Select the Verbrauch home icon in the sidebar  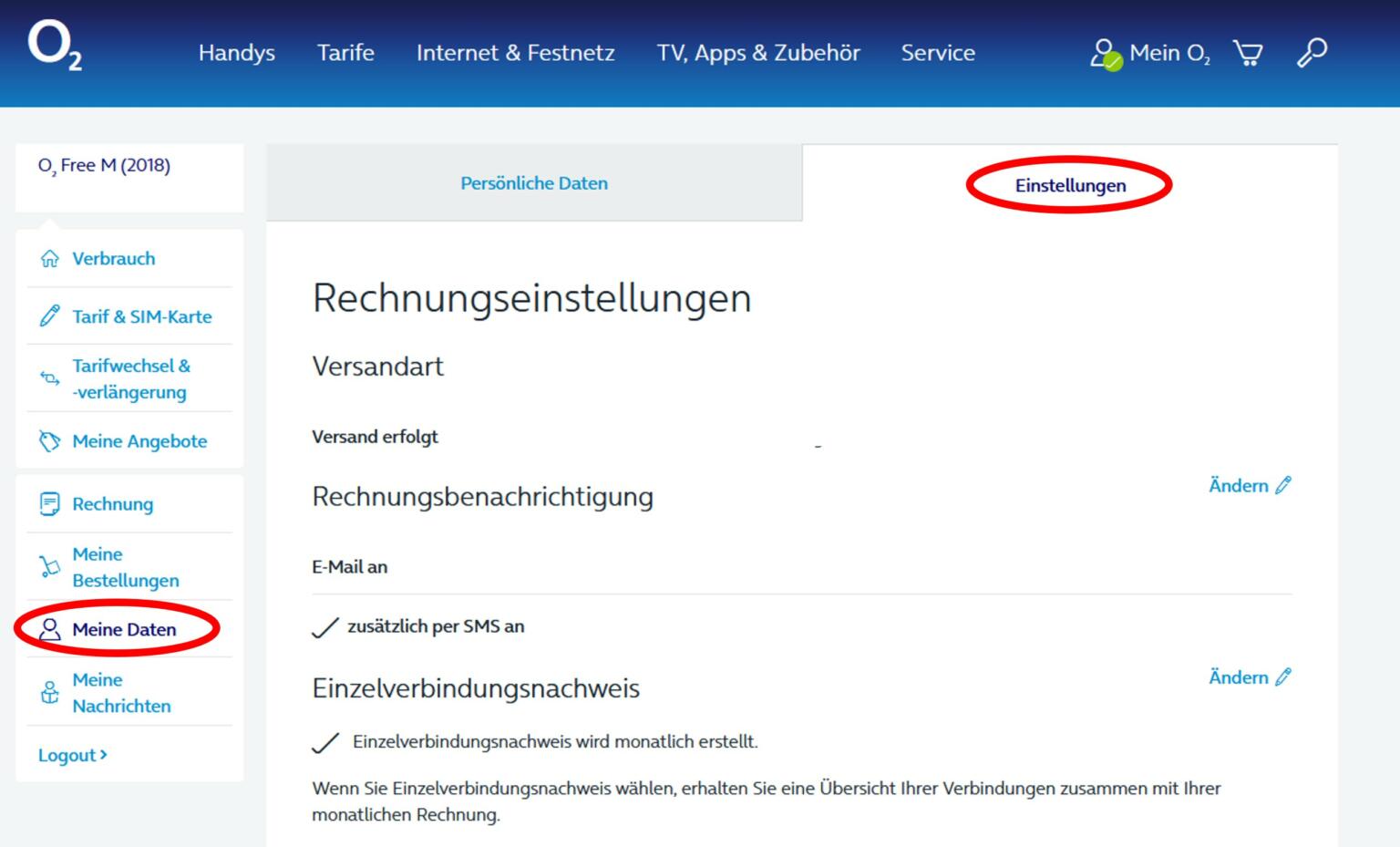coord(47,258)
